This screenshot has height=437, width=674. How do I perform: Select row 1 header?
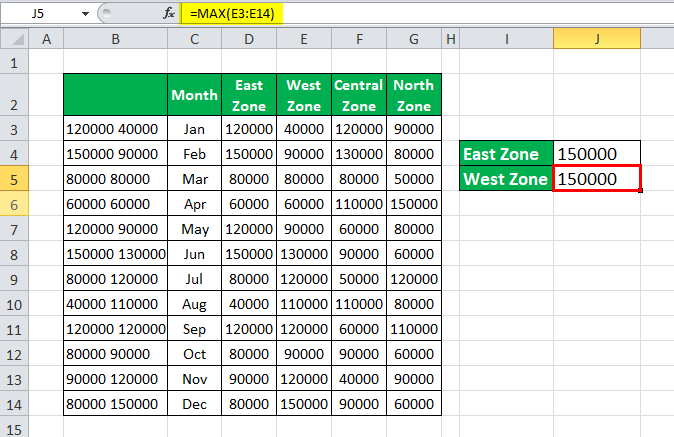pyautogui.click(x=14, y=63)
